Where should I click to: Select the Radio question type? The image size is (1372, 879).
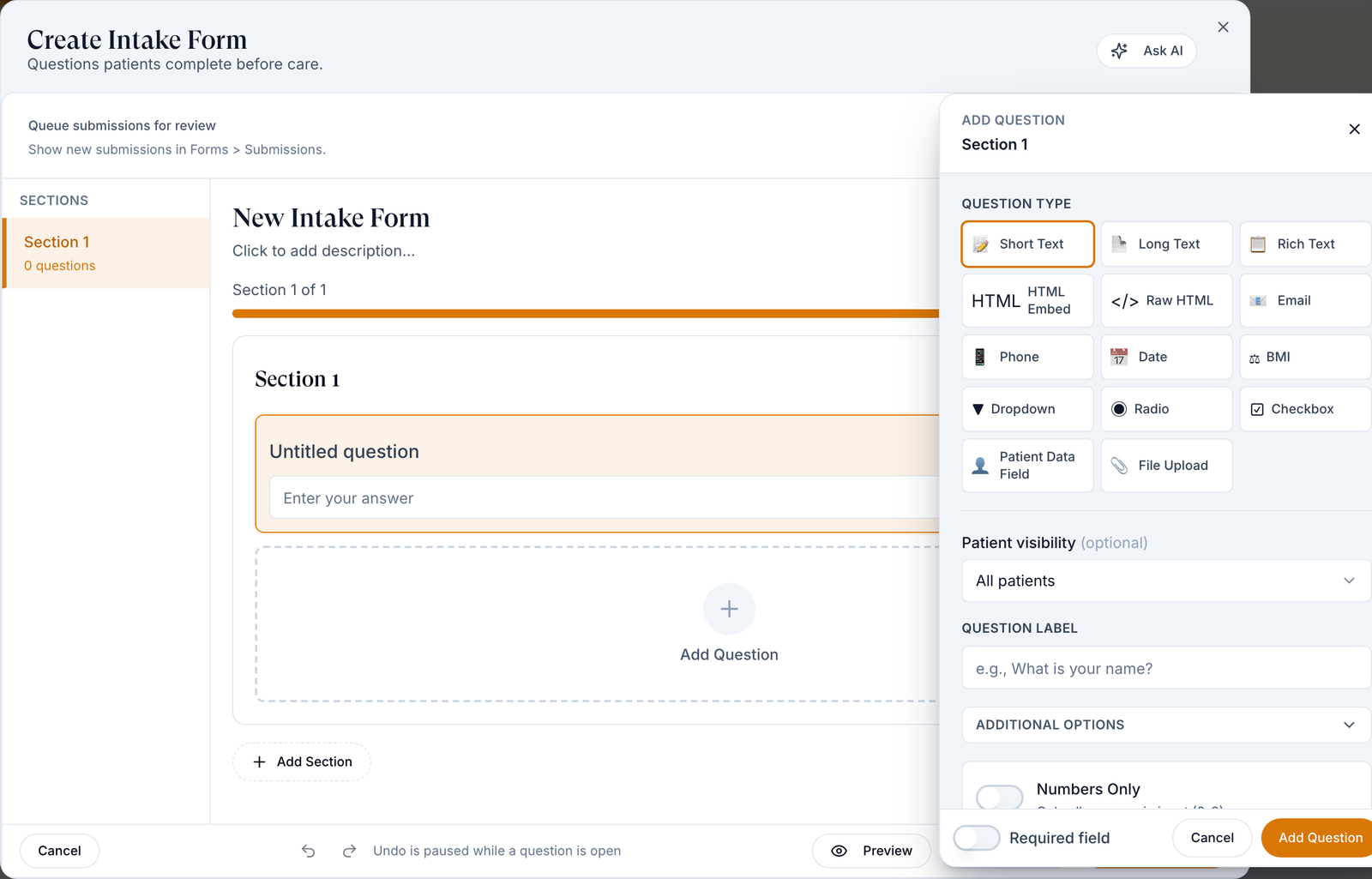pyautogui.click(x=1166, y=409)
